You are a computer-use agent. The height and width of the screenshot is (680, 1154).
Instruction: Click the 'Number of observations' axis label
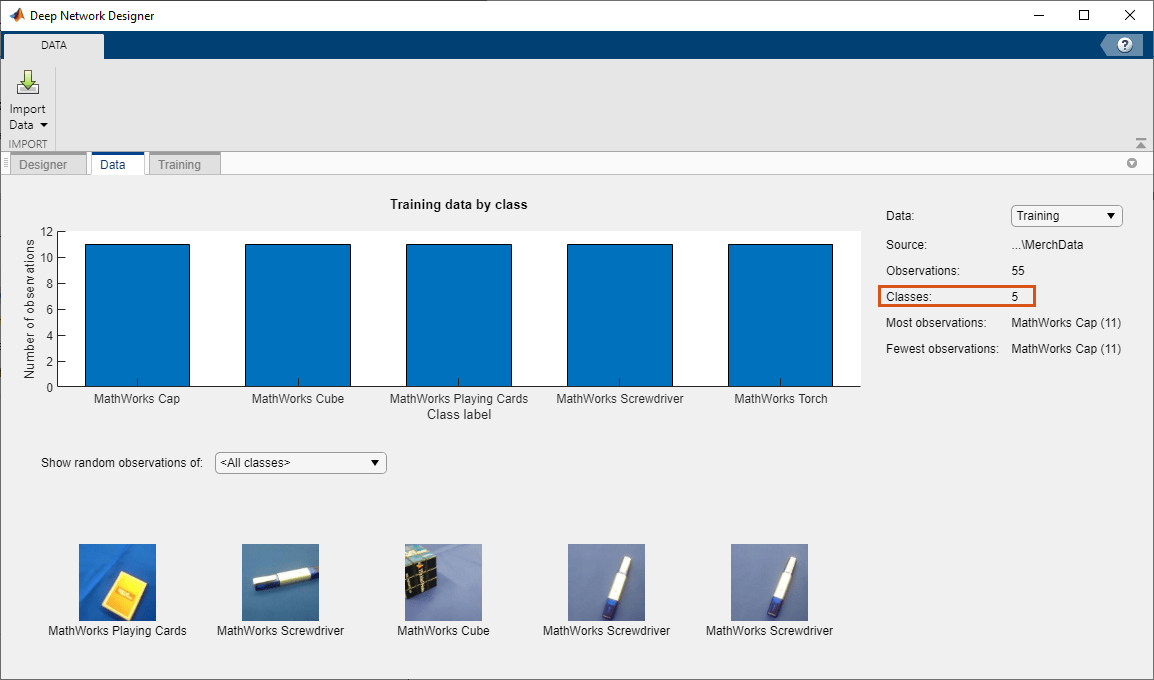coord(29,309)
